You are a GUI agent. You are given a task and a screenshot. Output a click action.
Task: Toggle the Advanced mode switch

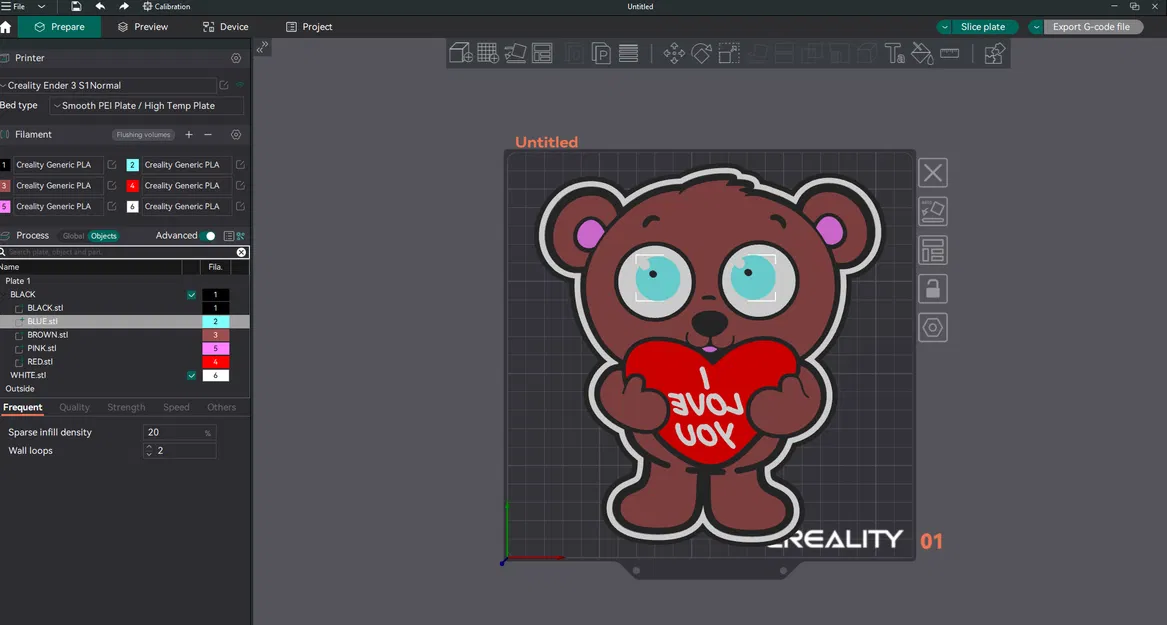click(210, 235)
